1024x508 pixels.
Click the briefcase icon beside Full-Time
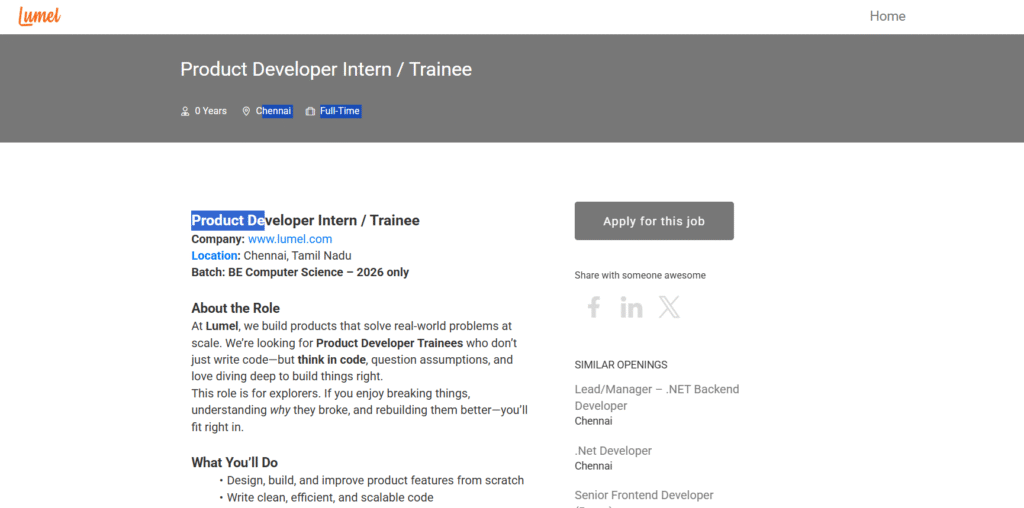coord(310,111)
